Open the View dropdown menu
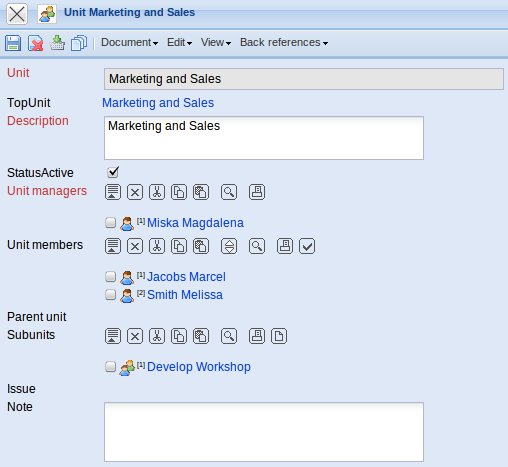Viewport: 508px width, 467px height. click(x=216, y=43)
